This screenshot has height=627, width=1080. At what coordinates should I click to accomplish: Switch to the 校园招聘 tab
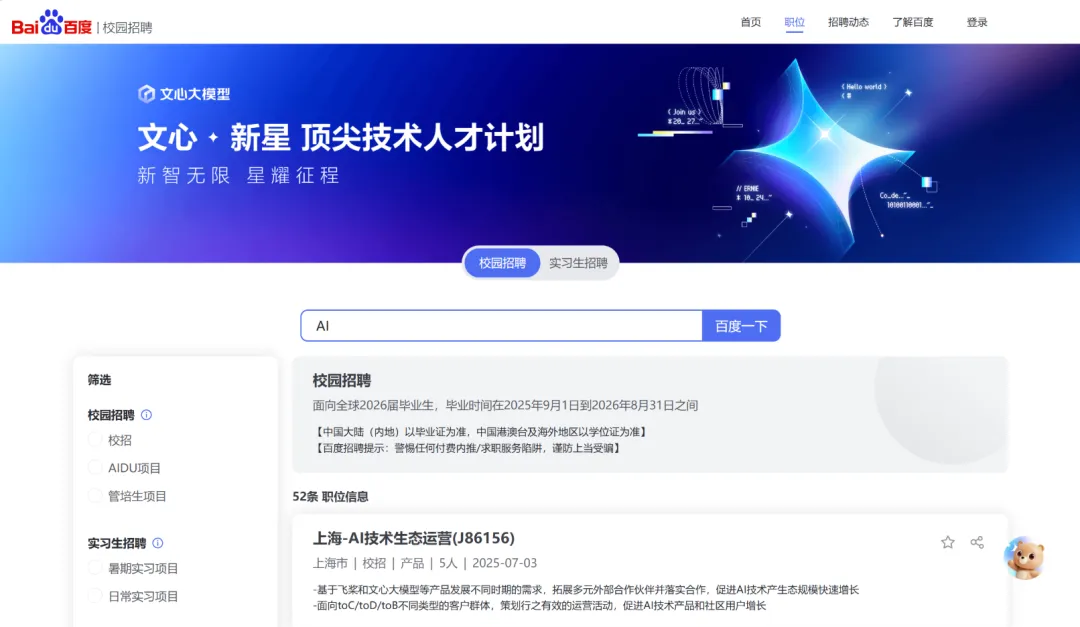point(502,263)
